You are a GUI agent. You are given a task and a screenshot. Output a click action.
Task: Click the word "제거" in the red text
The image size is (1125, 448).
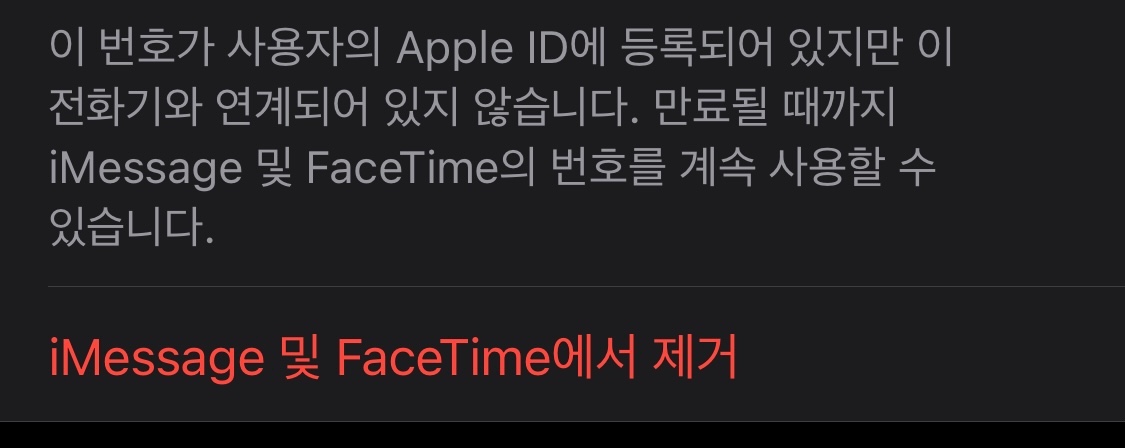[x=695, y=358]
